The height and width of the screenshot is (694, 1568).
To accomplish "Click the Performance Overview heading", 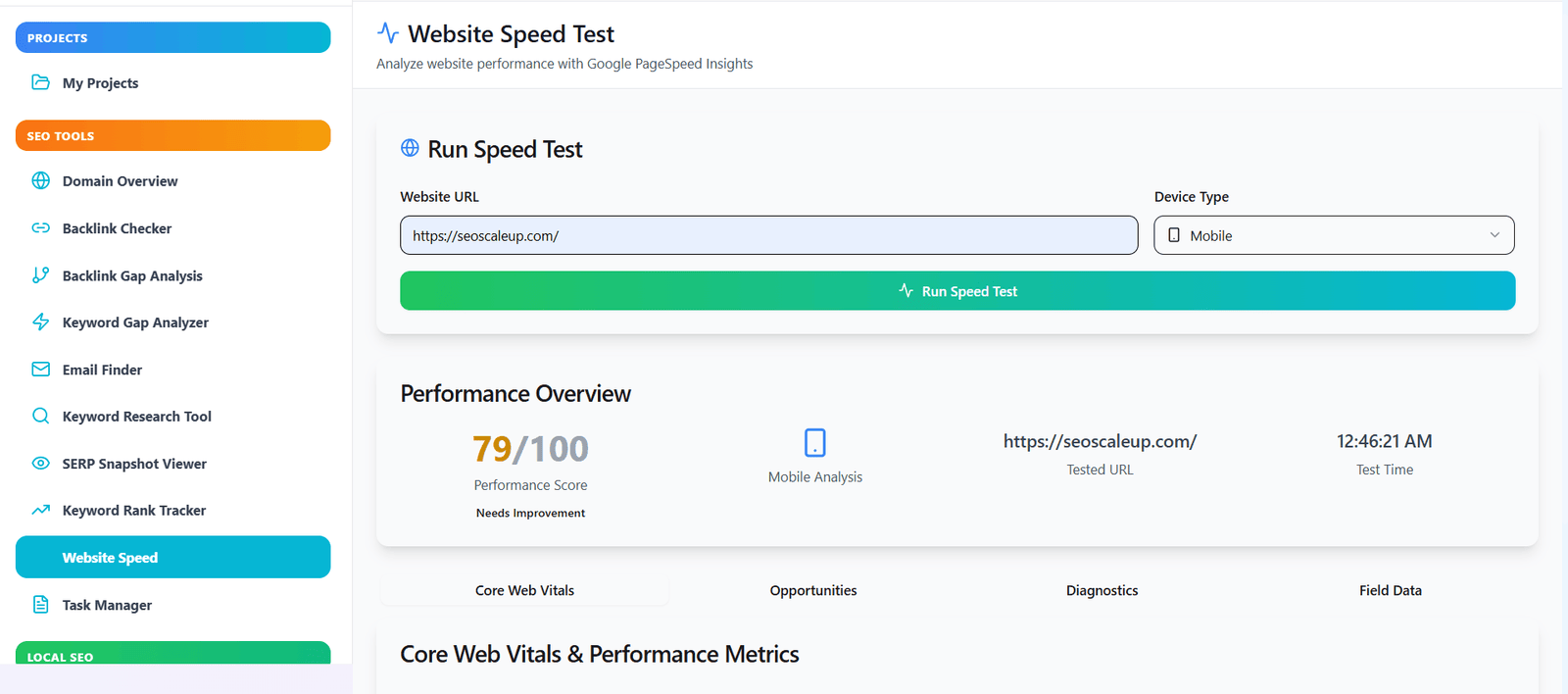I will 515,393.
